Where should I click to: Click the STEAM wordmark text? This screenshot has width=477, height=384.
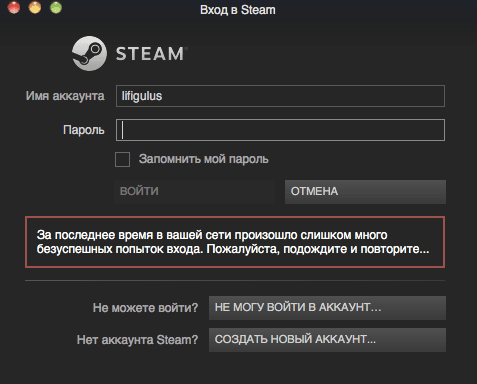[150, 54]
